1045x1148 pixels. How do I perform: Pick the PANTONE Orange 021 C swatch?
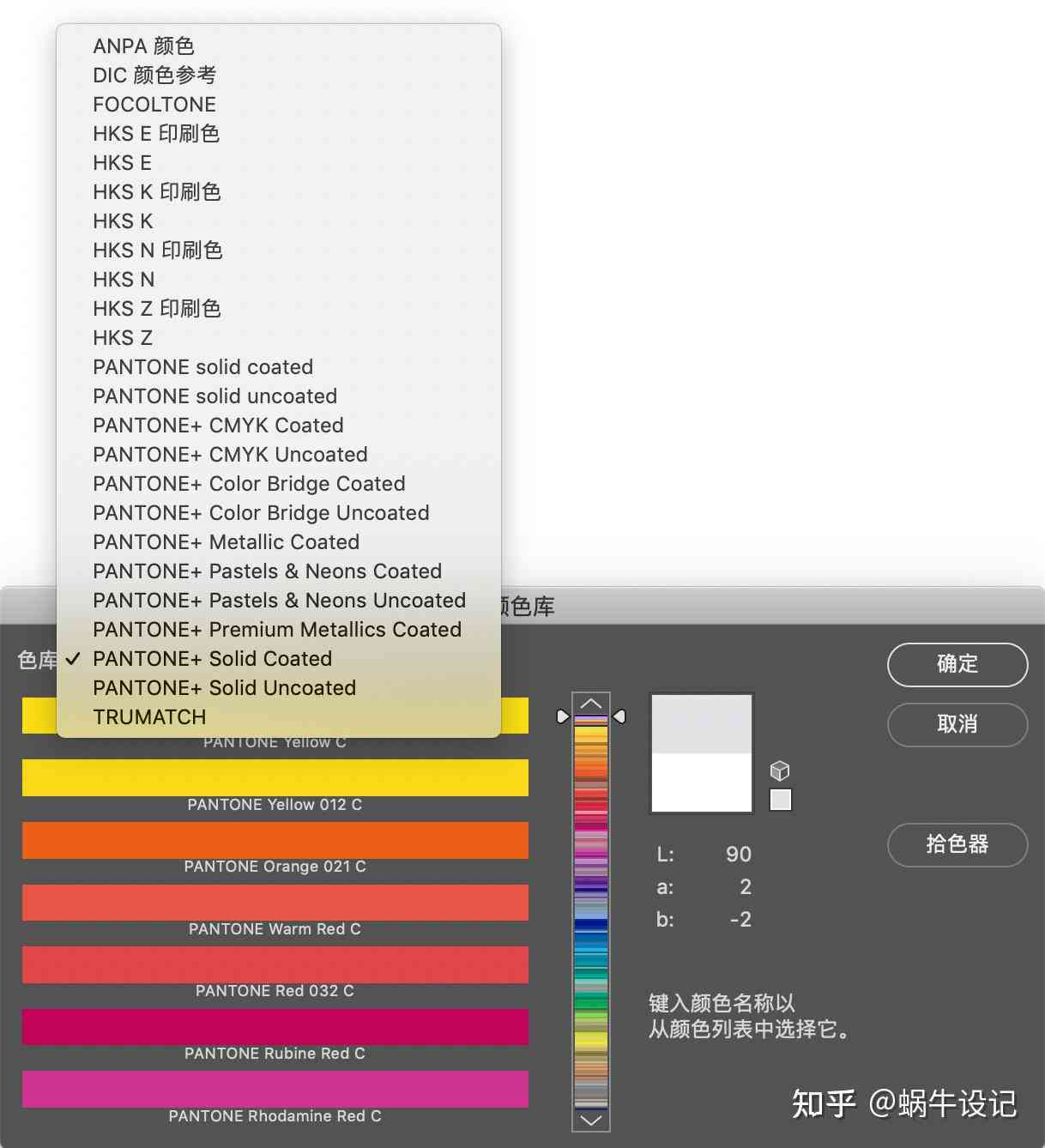click(275, 840)
